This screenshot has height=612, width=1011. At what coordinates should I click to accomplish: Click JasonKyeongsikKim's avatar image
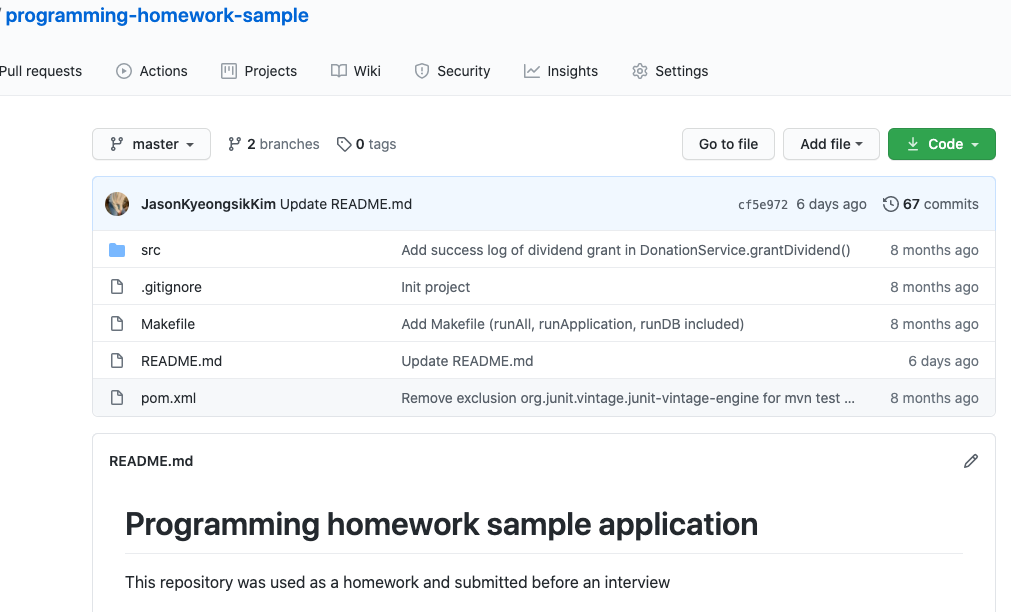point(117,204)
